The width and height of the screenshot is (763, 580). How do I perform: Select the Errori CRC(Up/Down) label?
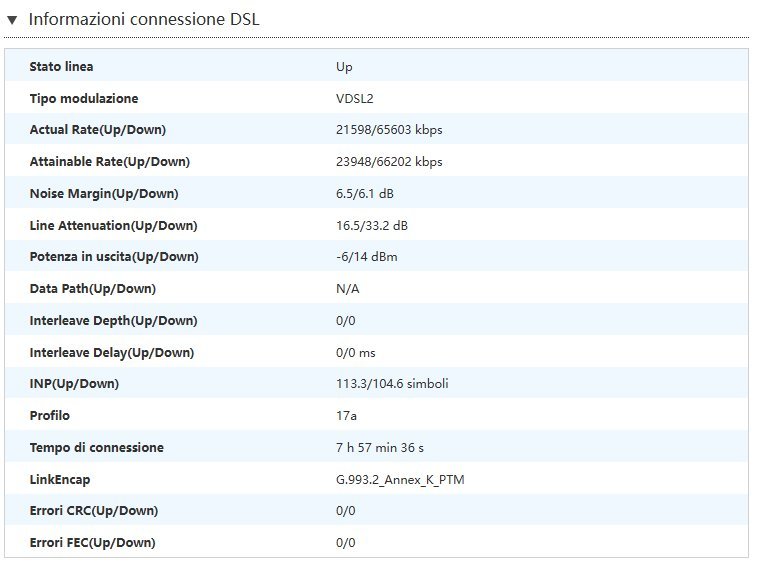tap(94, 511)
